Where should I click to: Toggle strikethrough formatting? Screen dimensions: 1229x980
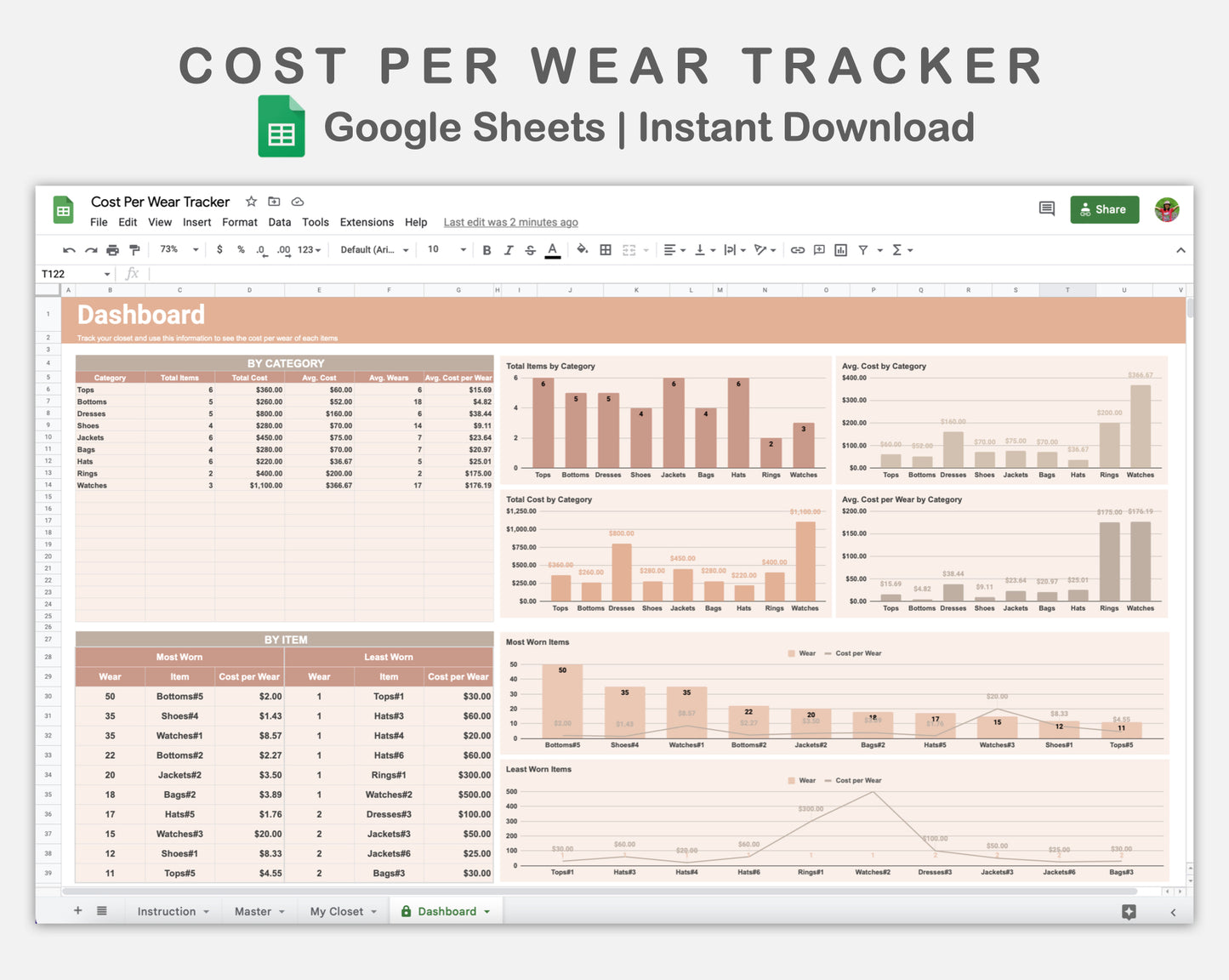(x=530, y=249)
